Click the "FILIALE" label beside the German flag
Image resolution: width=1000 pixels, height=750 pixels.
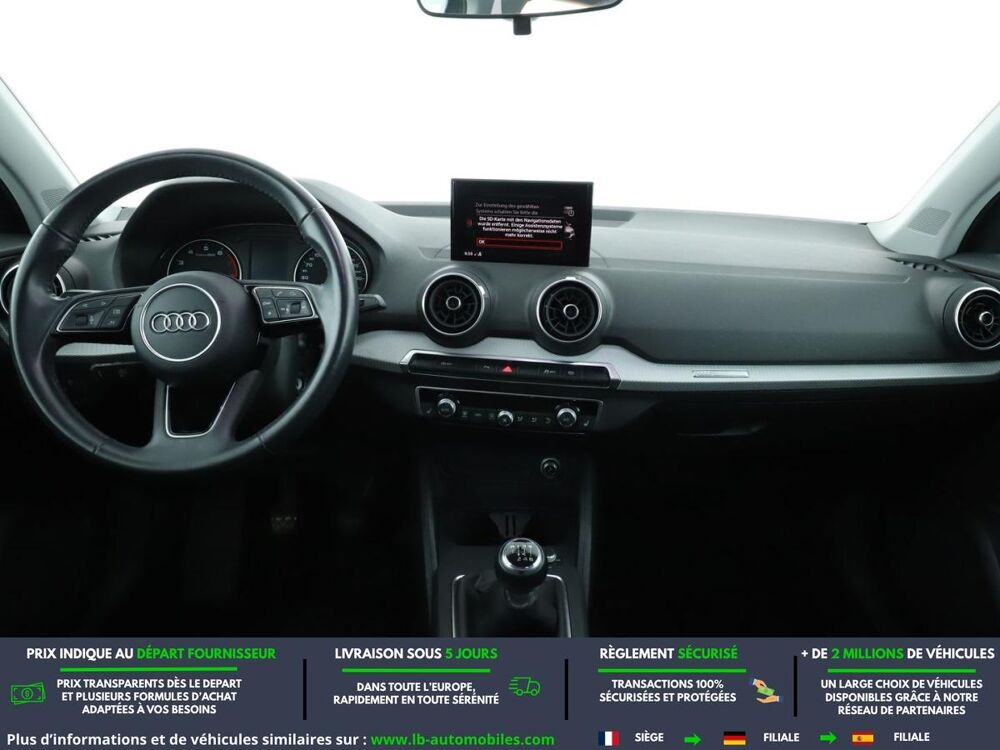pos(781,737)
